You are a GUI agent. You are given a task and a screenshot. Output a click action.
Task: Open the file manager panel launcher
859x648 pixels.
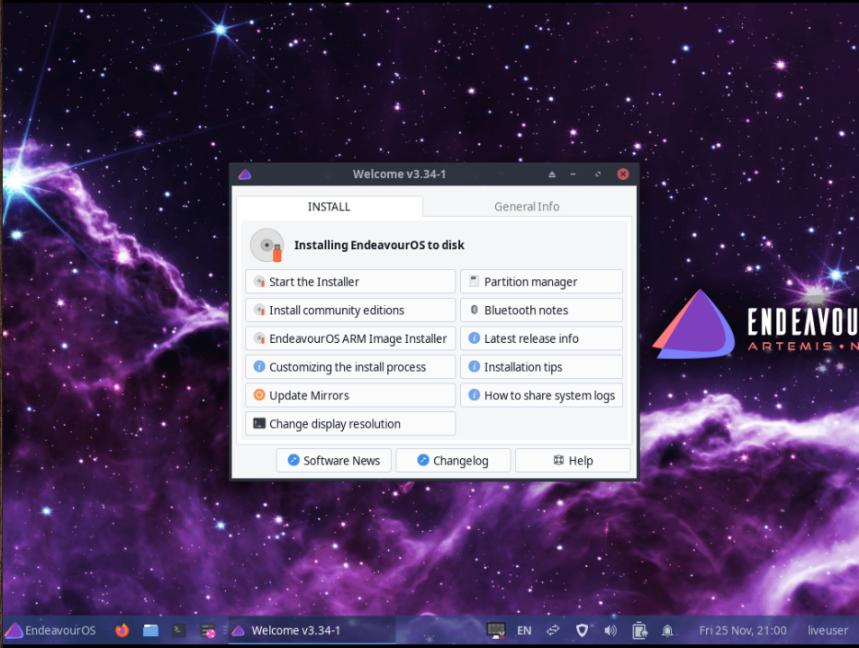tap(151, 630)
